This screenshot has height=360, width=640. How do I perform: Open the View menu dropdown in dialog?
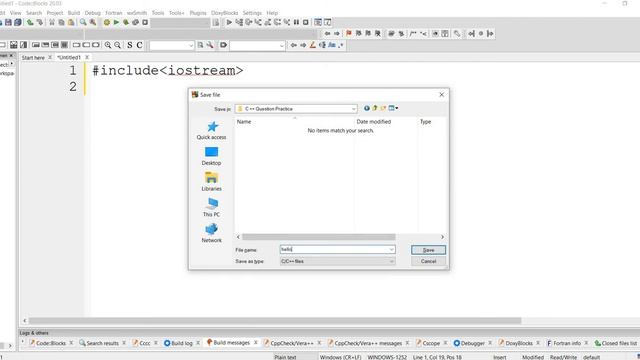click(x=393, y=109)
